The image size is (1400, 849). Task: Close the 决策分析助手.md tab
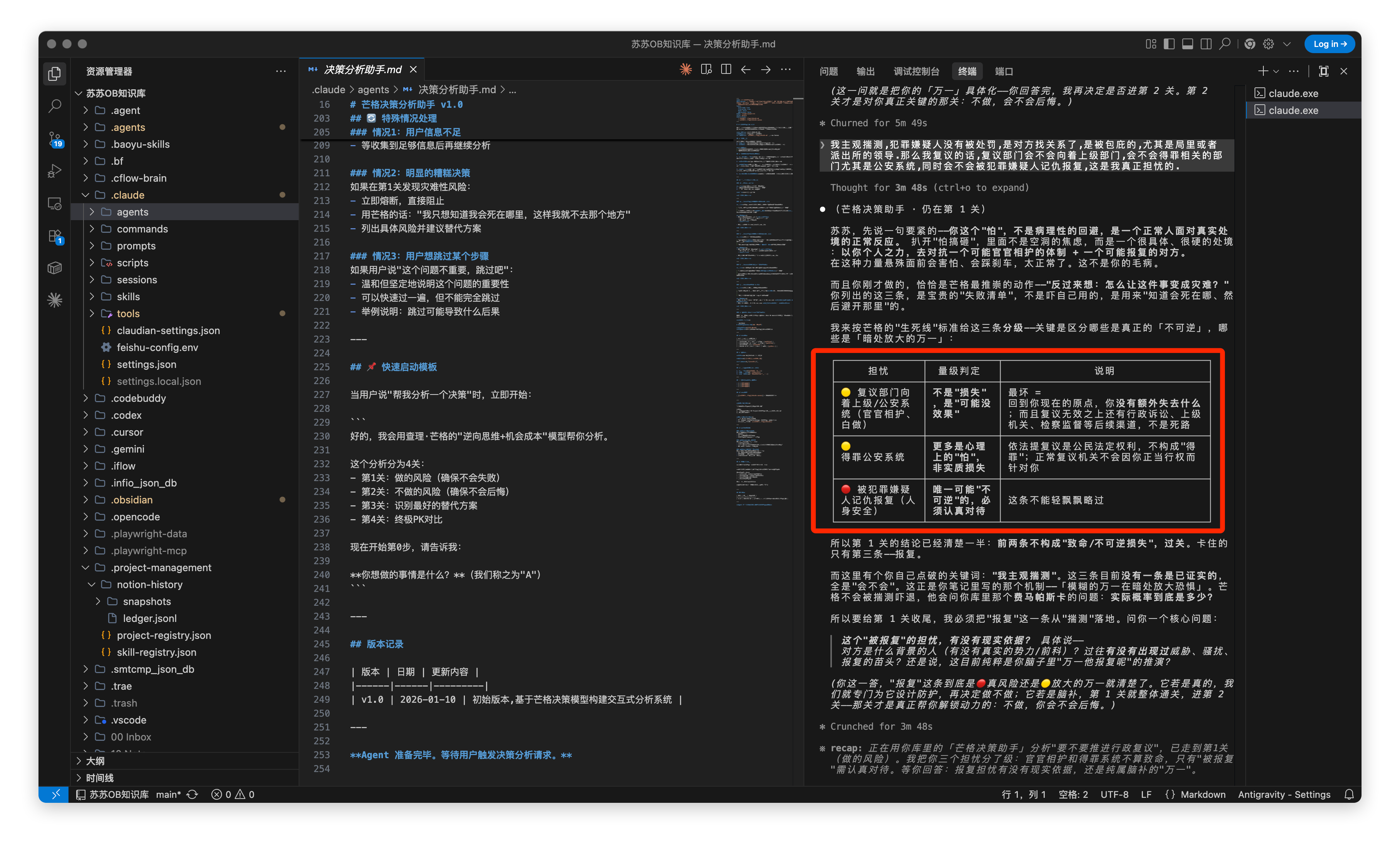[x=414, y=69]
